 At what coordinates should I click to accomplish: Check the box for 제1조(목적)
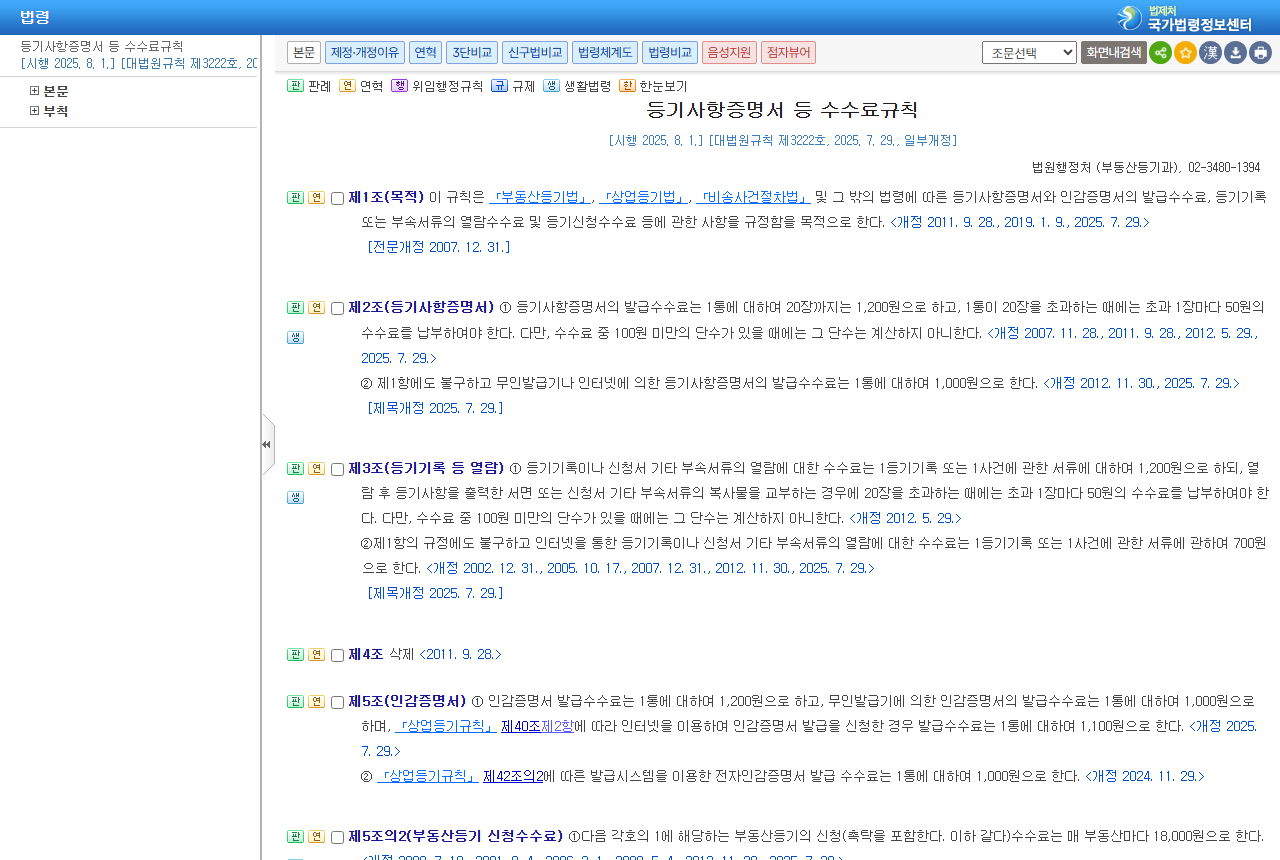337,198
